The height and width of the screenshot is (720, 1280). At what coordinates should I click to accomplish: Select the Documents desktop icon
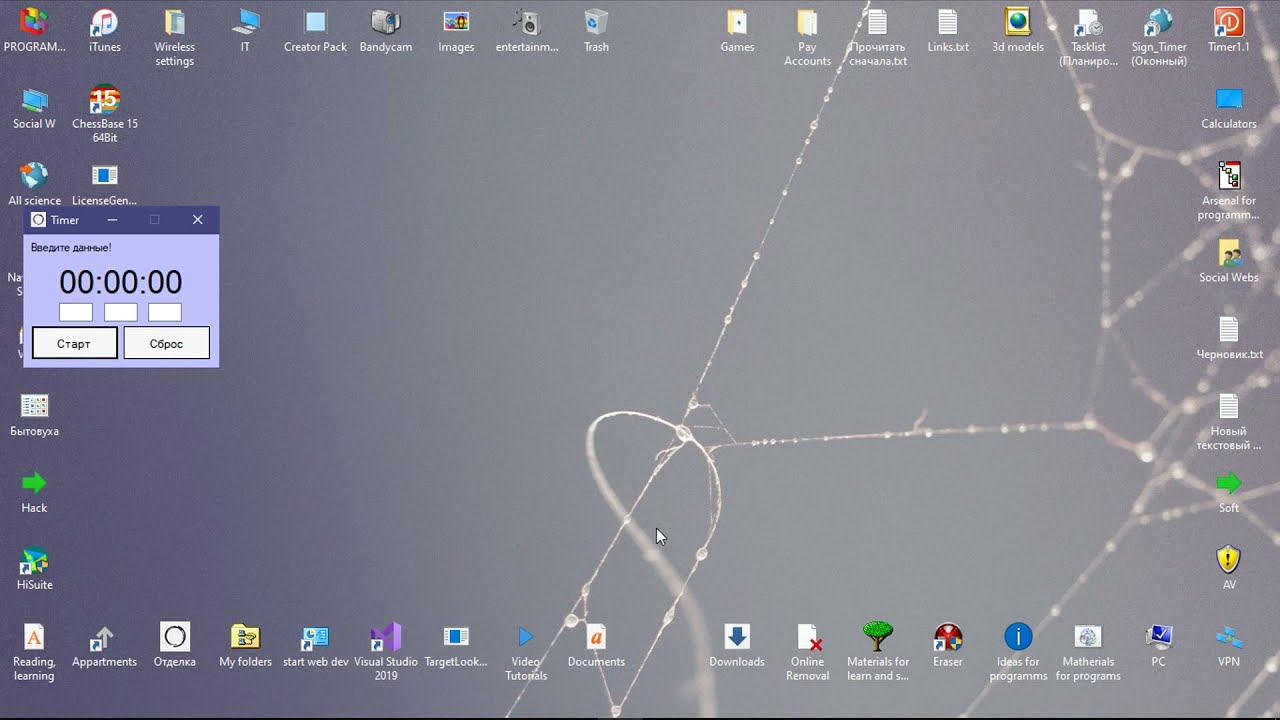pos(596,637)
